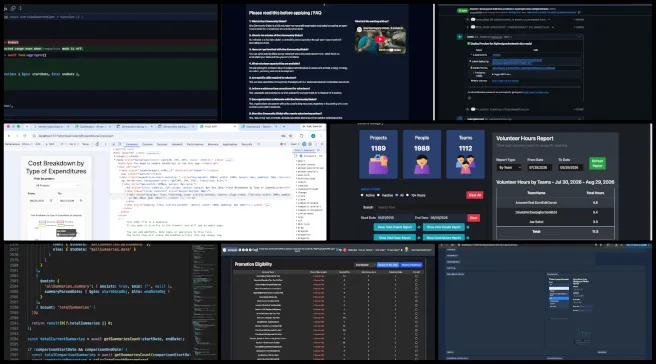
Task: Open the All Projects filter dropdown
Action: coord(56,185)
